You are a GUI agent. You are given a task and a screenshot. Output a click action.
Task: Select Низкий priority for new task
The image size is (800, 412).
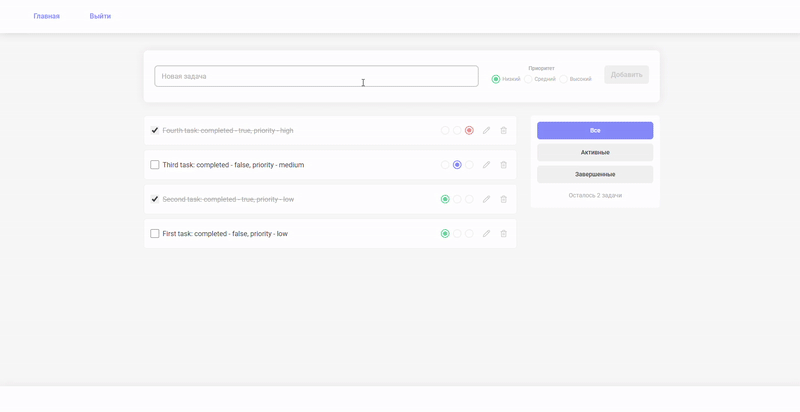[x=495, y=79]
